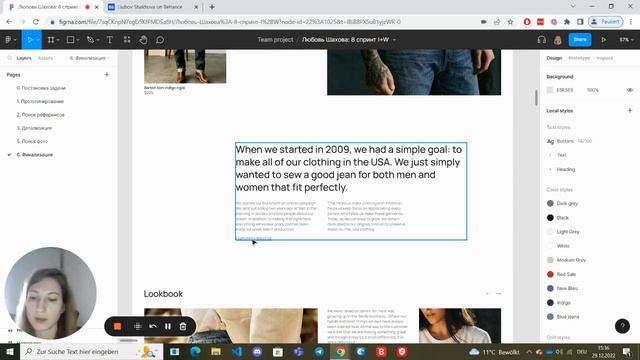The width and height of the screenshot is (640, 360).
Task: Select the Indigo color style
Action: [559, 302]
